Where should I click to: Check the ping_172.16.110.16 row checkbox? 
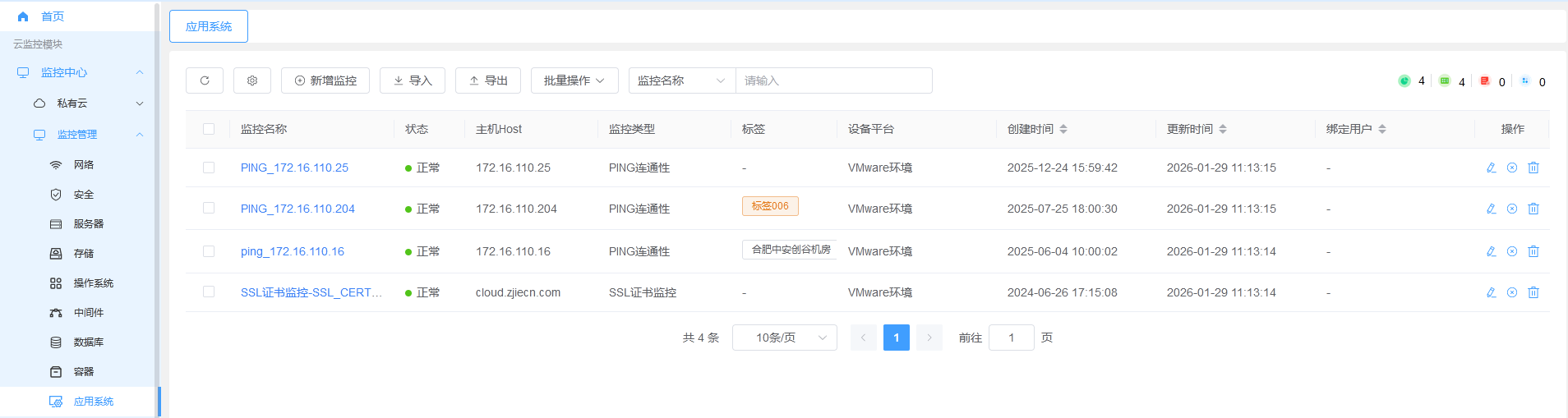pos(209,251)
